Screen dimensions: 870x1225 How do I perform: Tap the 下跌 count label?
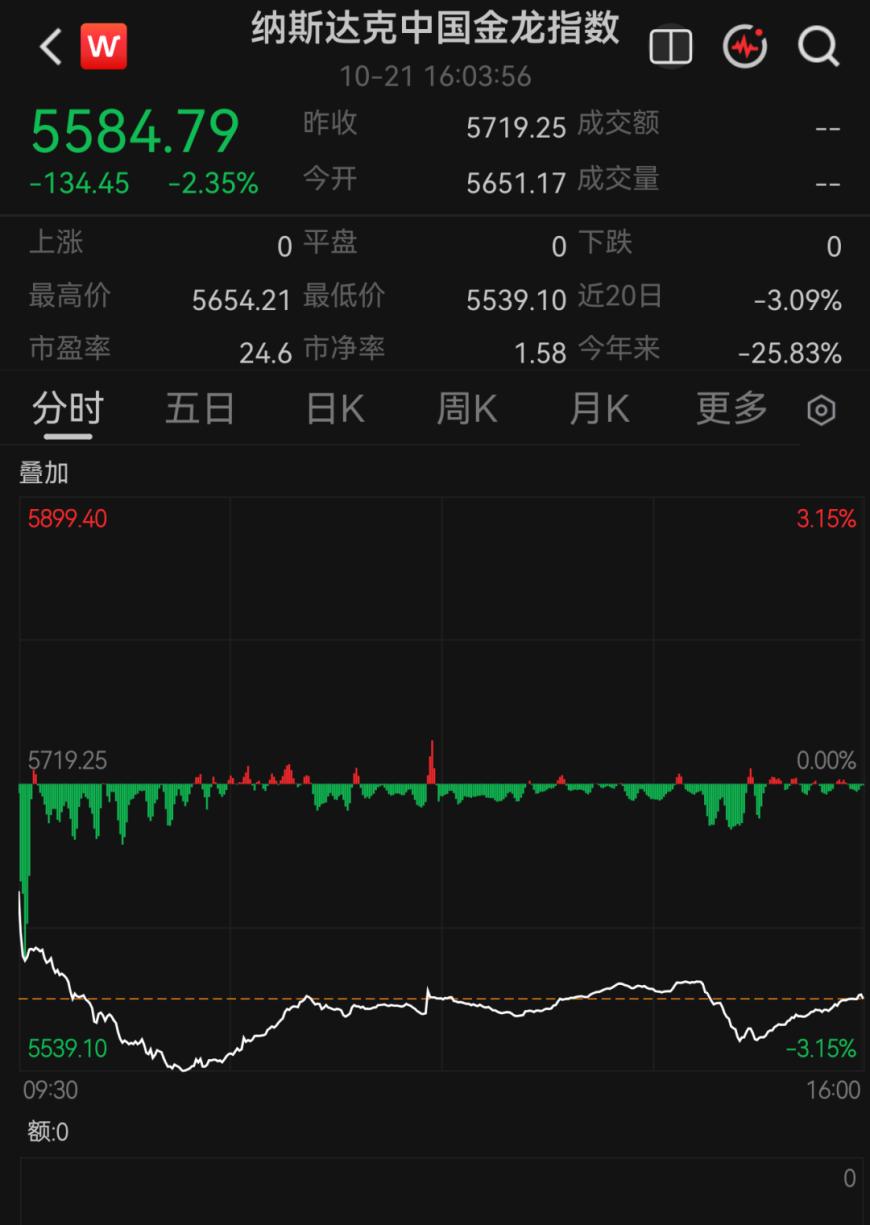click(605, 242)
